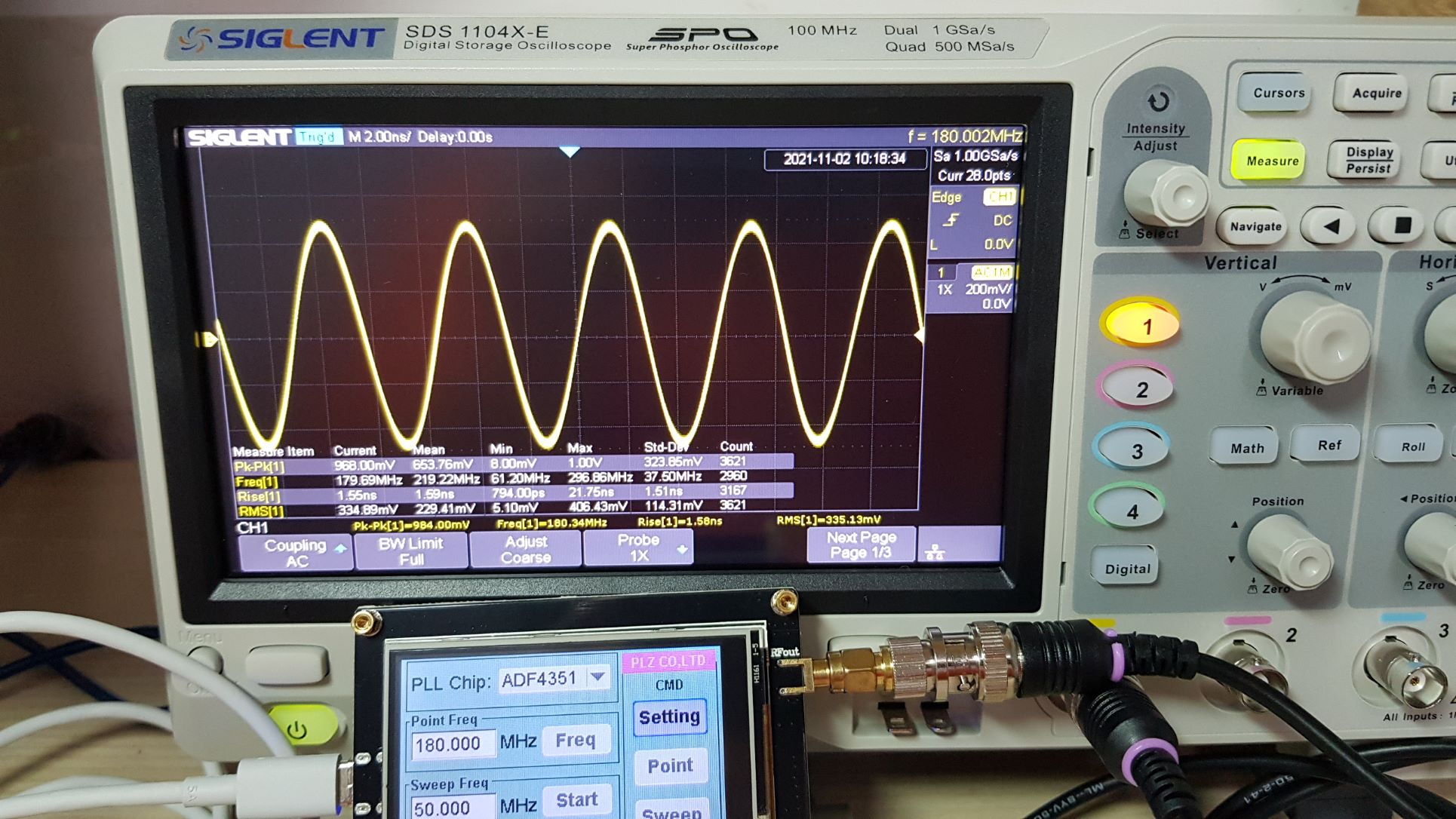Tap the rising edge slope icon
The image size is (1456, 819).
[951, 219]
